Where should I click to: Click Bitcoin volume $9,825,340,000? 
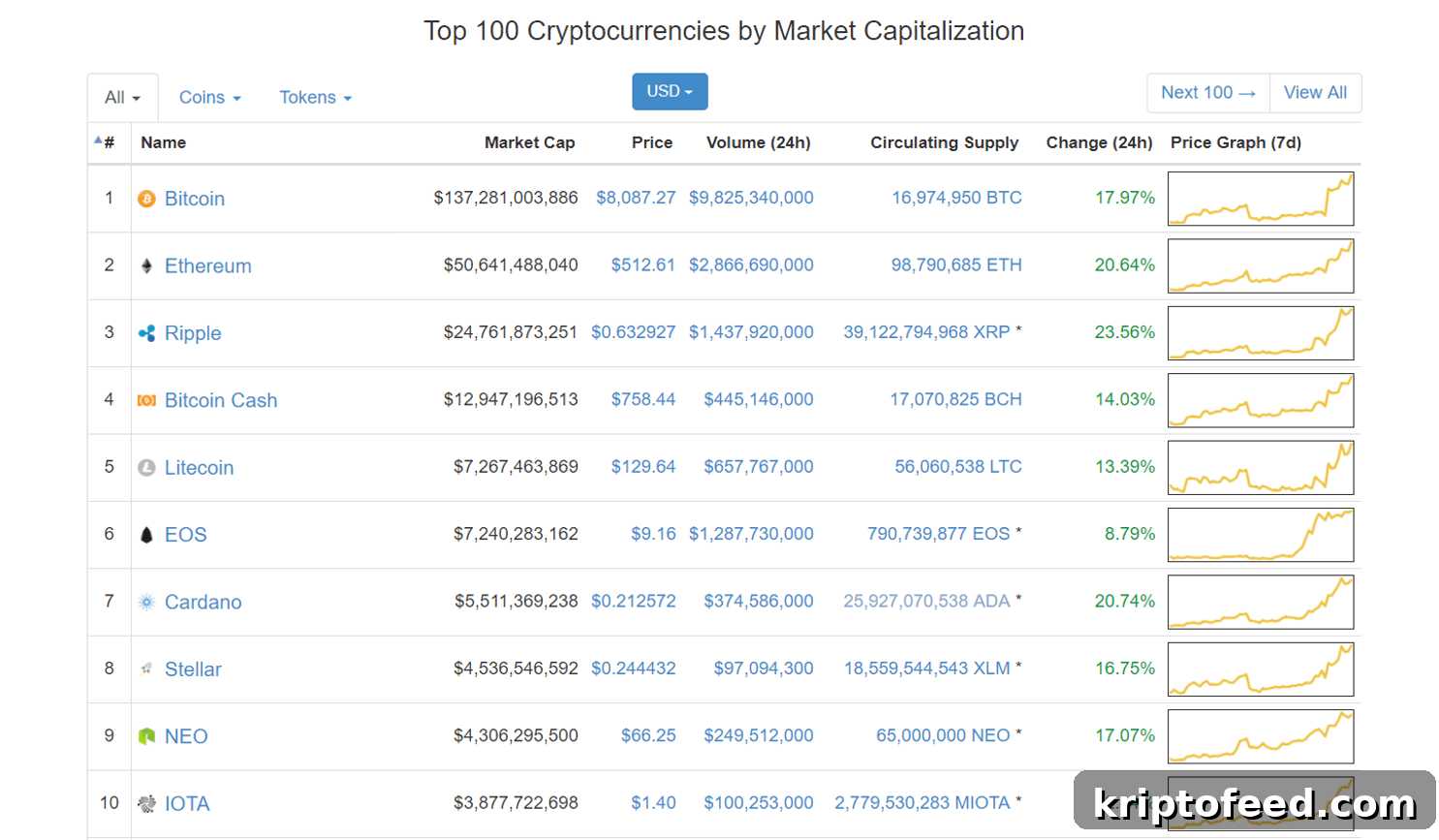[751, 198]
